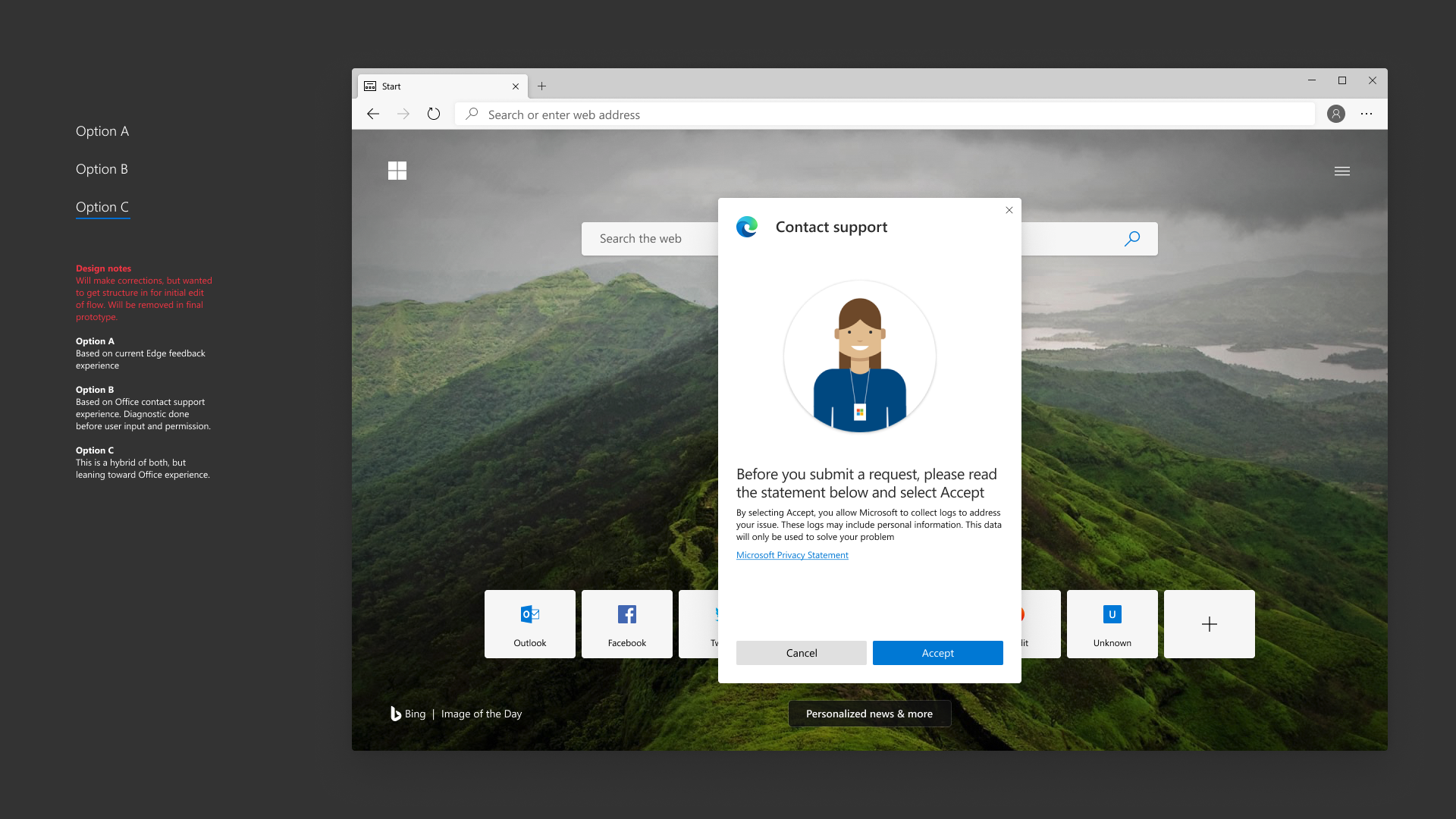Close the Start tab
The image size is (1456, 819).
coord(516,86)
